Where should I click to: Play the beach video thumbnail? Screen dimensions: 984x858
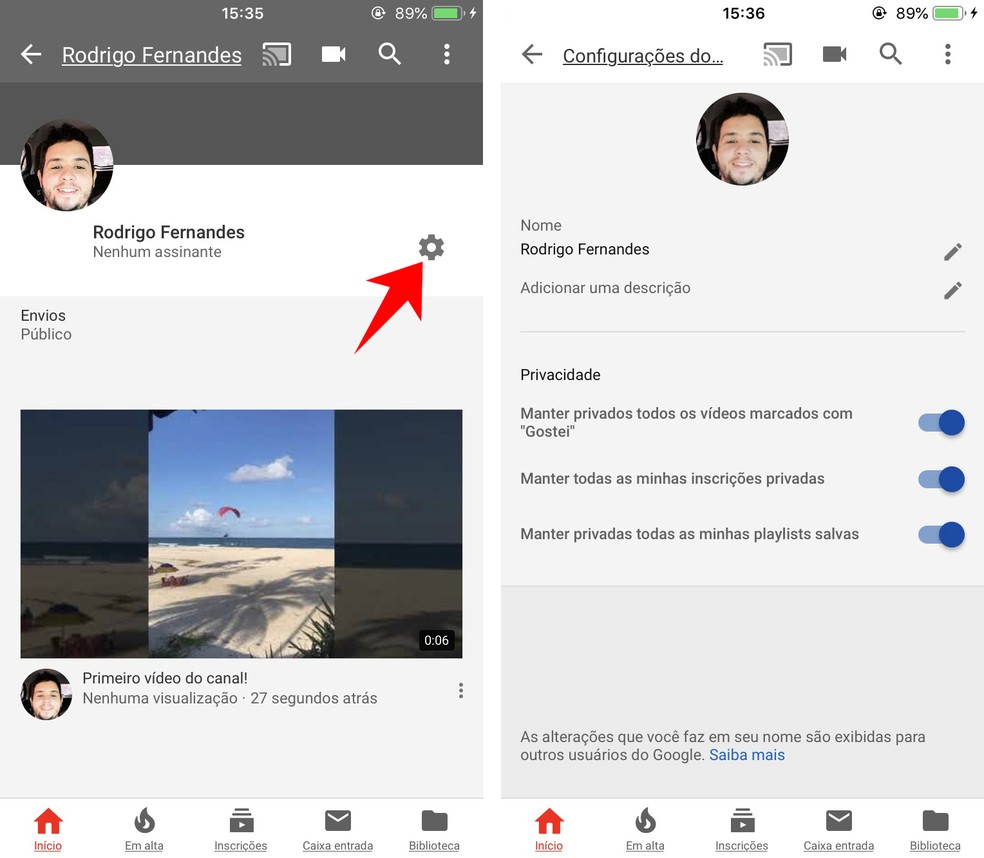pyautogui.click(x=242, y=534)
